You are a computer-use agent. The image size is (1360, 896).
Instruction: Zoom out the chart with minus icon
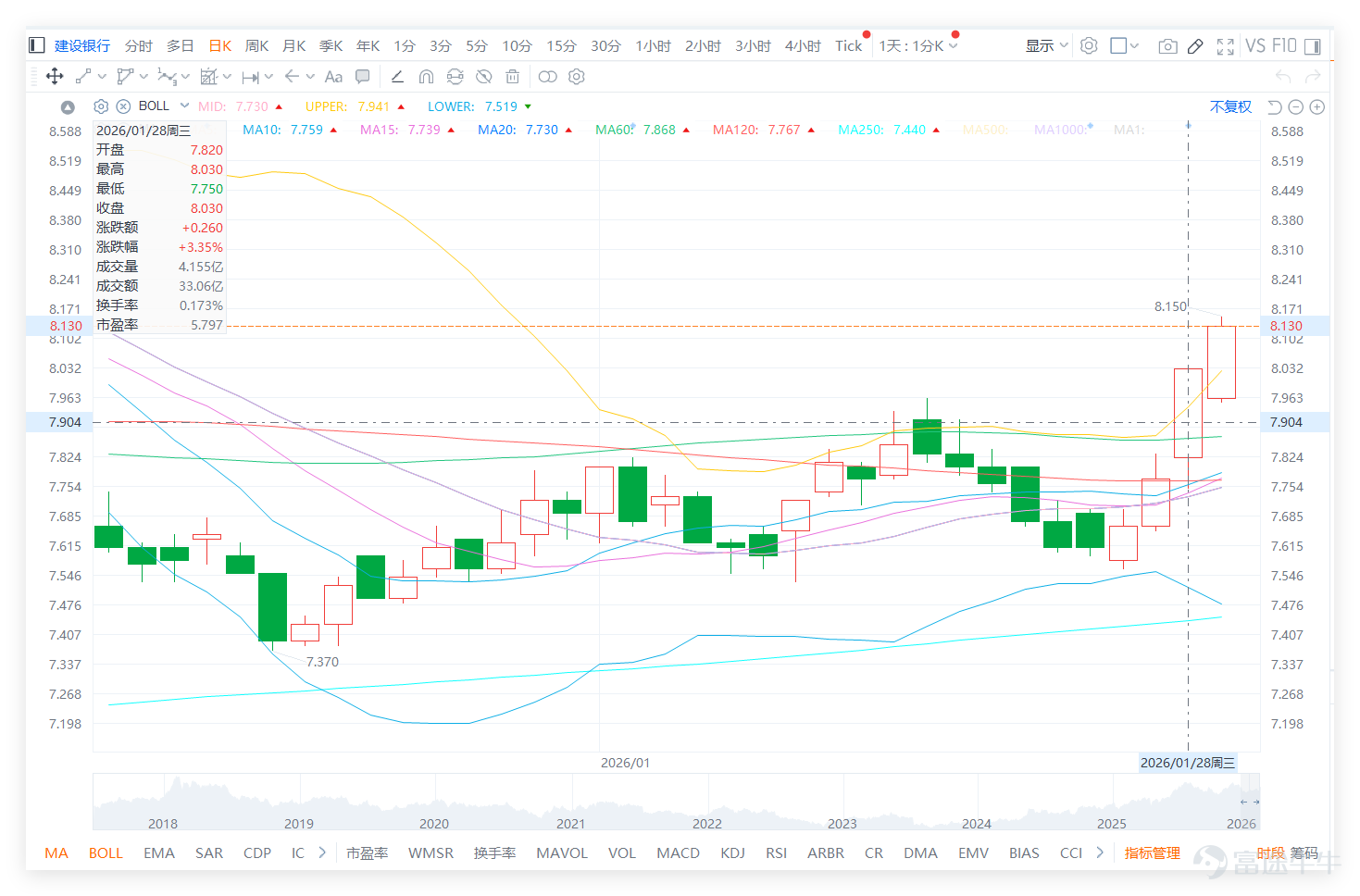pos(1296,107)
